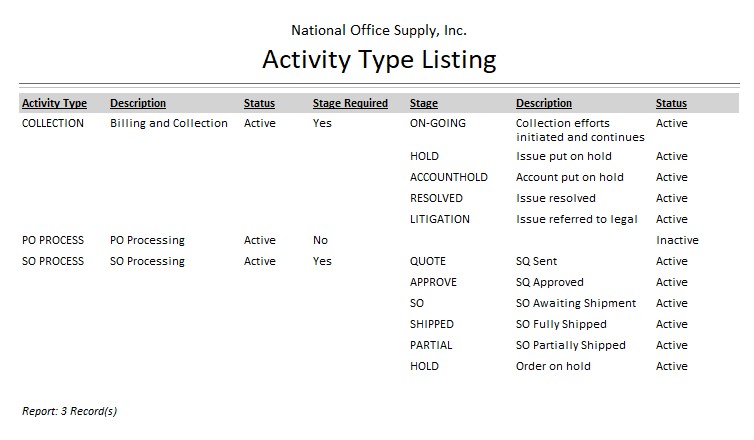This screenshot has height=440, width=754.
Task: Click the Report 3 Record(s) footer text
Action: 69,411
